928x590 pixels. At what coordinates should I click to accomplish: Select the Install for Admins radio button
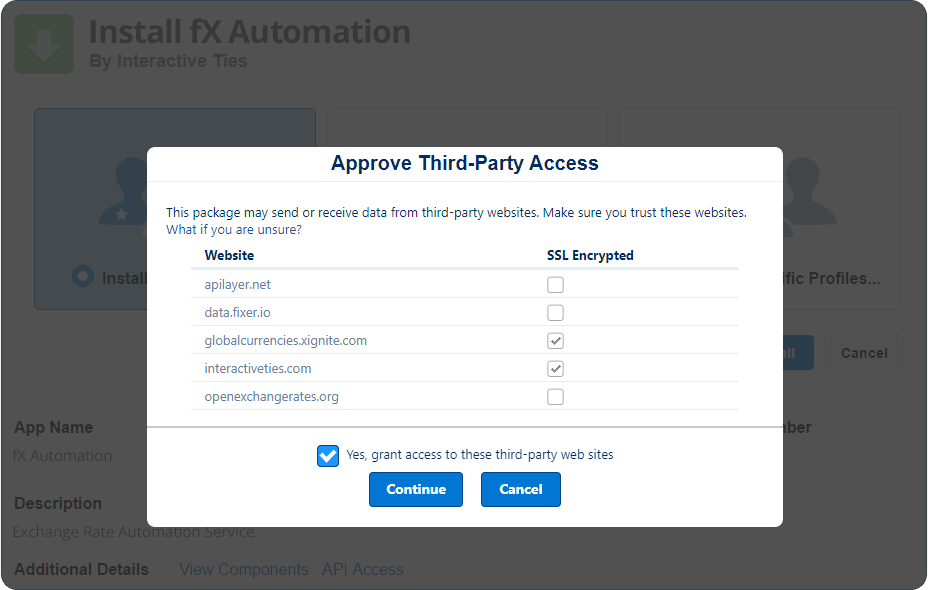click(x=83, y=276)
